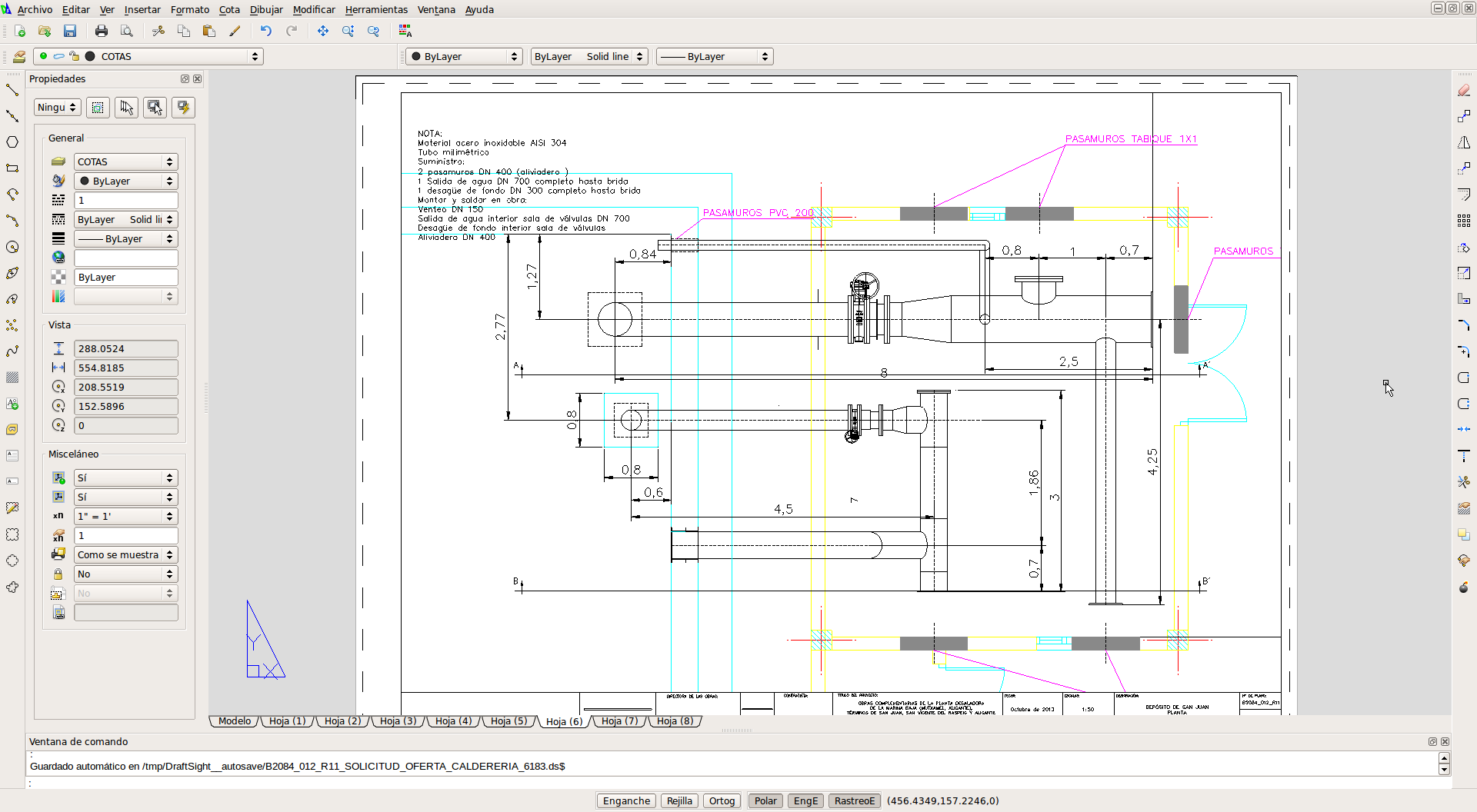
Task: Expand the Solid line linetype dropdown
Action: coord(588,56)
